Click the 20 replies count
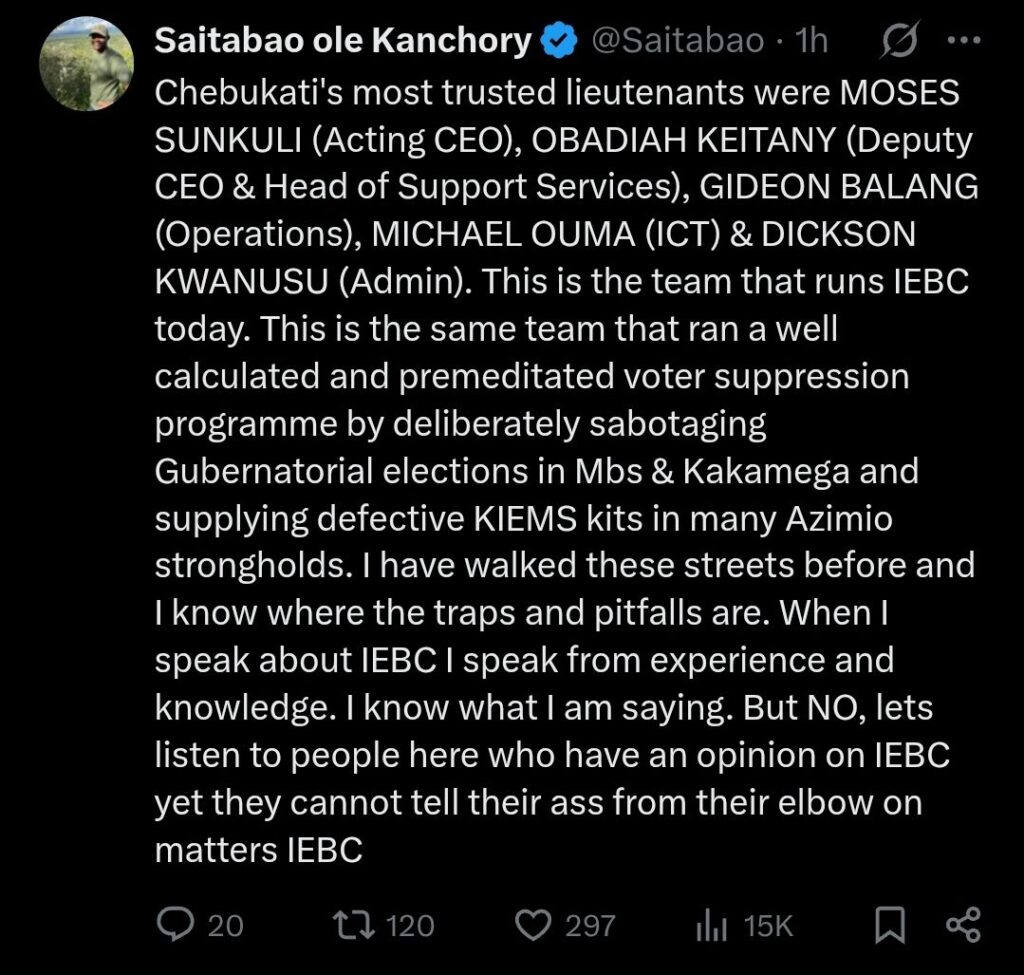Viewport: 1024px width, 975px height. [x=225, y=926]
